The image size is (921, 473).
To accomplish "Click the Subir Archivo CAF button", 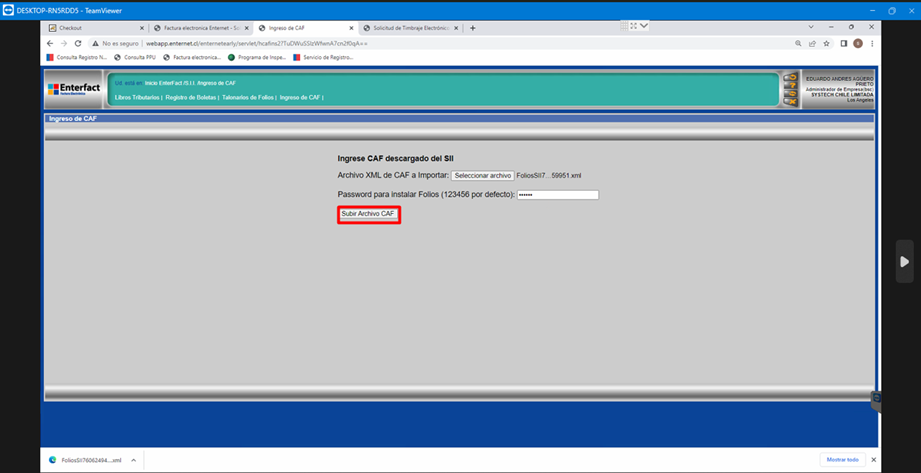I will [368, 214].
